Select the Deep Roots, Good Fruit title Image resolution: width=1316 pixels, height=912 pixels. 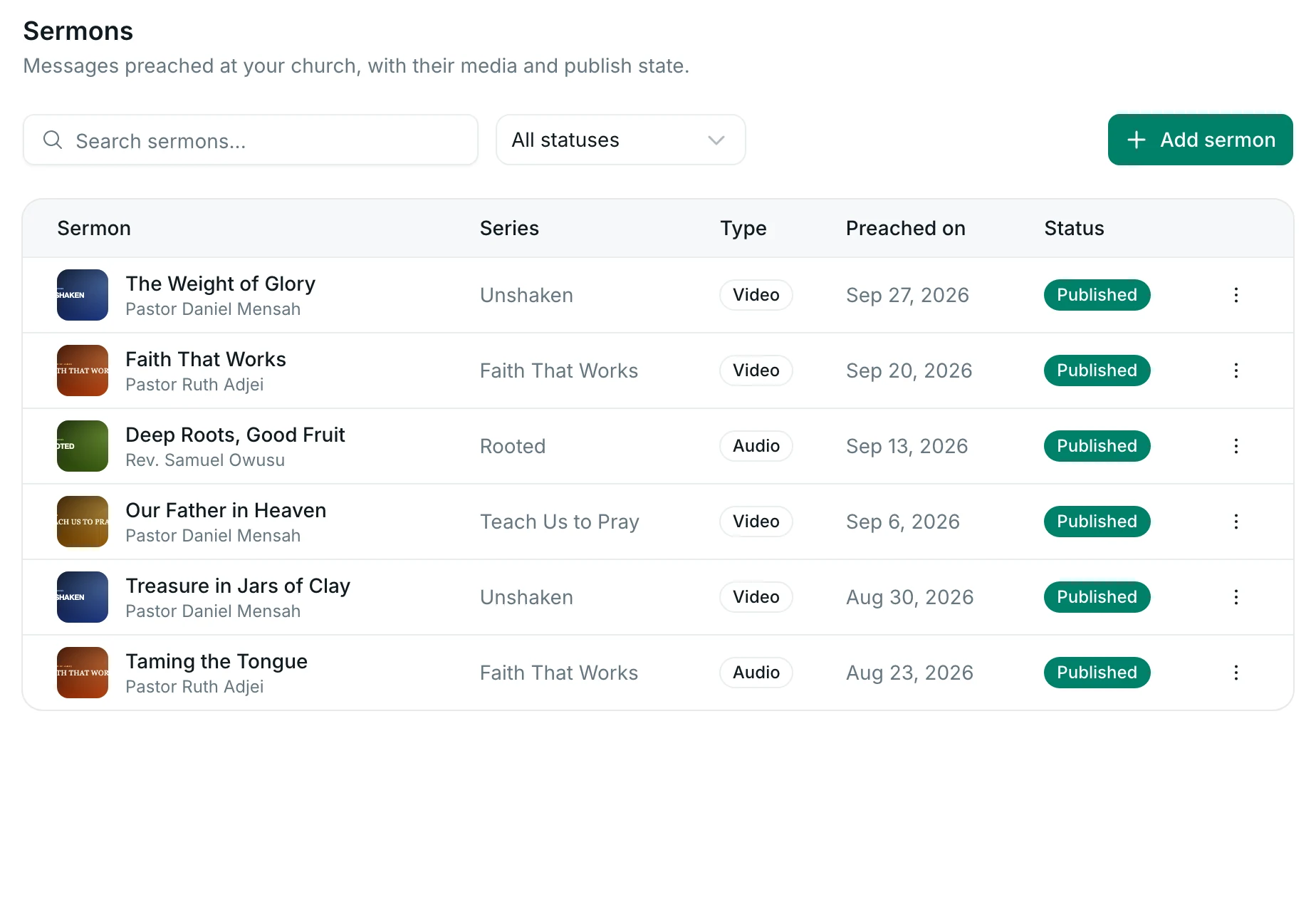coord(235,435)
